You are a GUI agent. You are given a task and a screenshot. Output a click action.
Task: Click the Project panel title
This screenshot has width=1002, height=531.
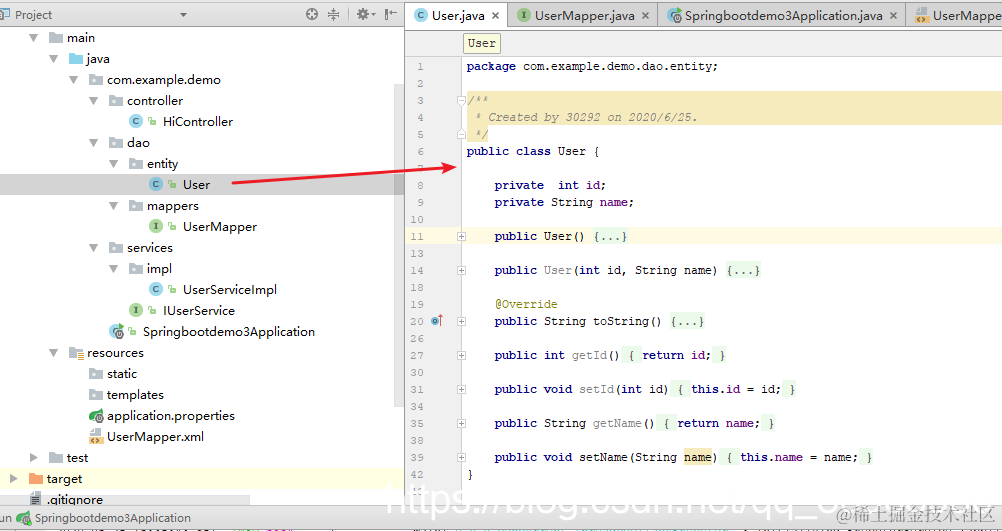click(x=33, y=15)
